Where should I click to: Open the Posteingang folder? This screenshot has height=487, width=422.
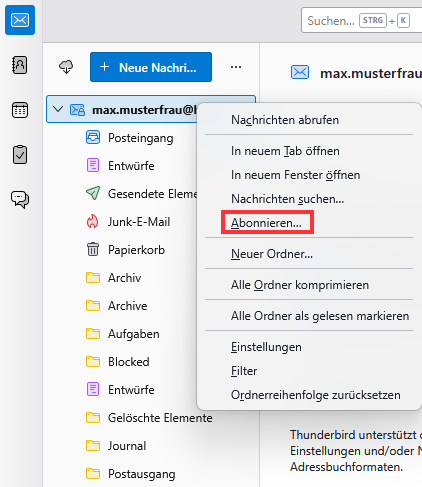tap(140, 138)
